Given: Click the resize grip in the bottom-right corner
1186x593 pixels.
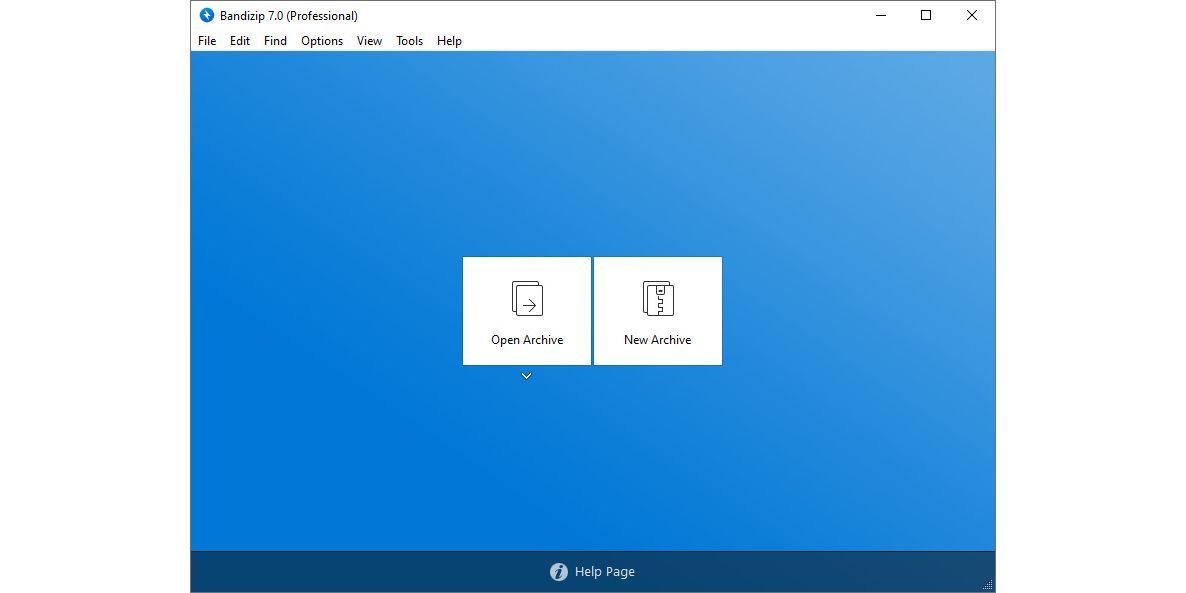Looking at the screenshot, I should [x=988, y=583].
